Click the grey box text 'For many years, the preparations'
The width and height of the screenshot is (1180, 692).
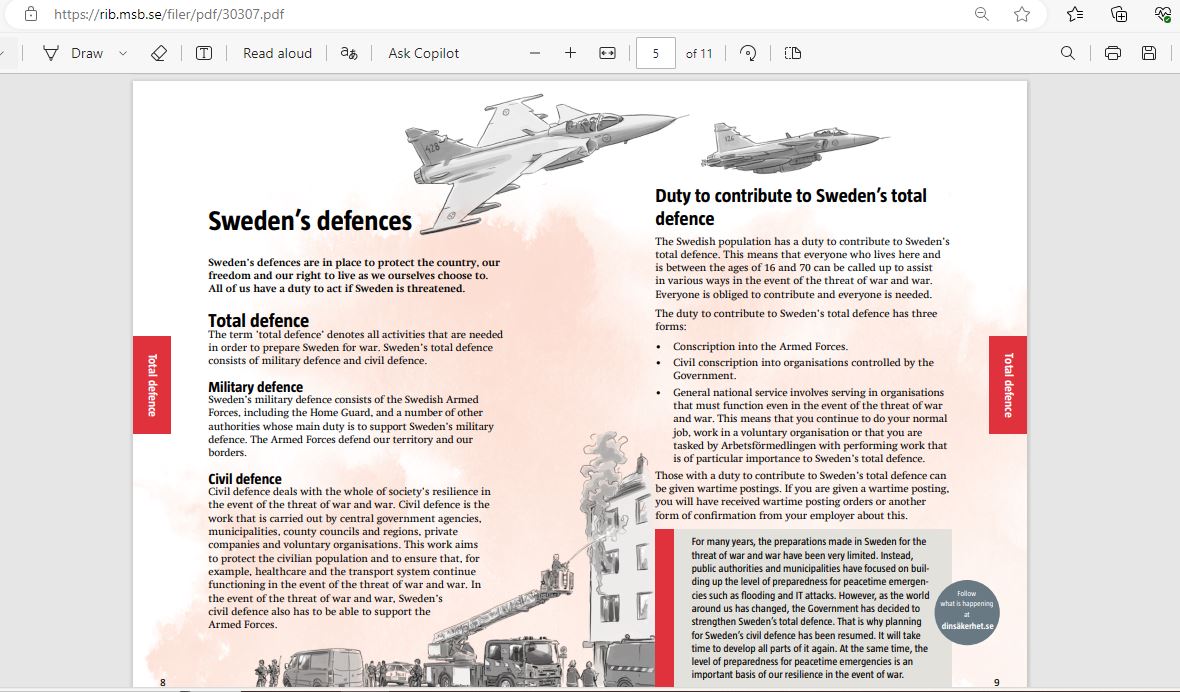coord(810,608)
